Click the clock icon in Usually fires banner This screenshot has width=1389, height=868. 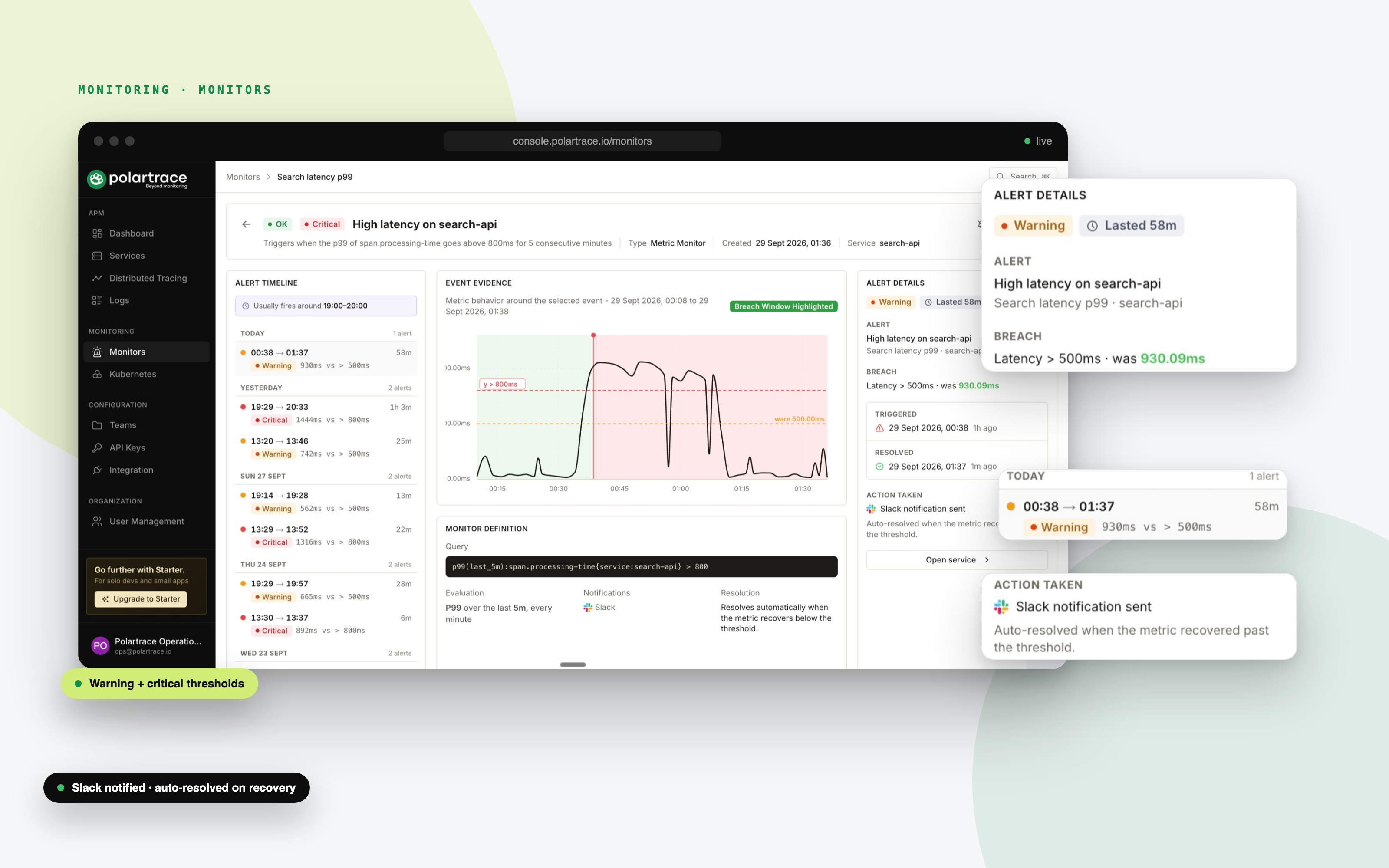click(x=246, y=306)
